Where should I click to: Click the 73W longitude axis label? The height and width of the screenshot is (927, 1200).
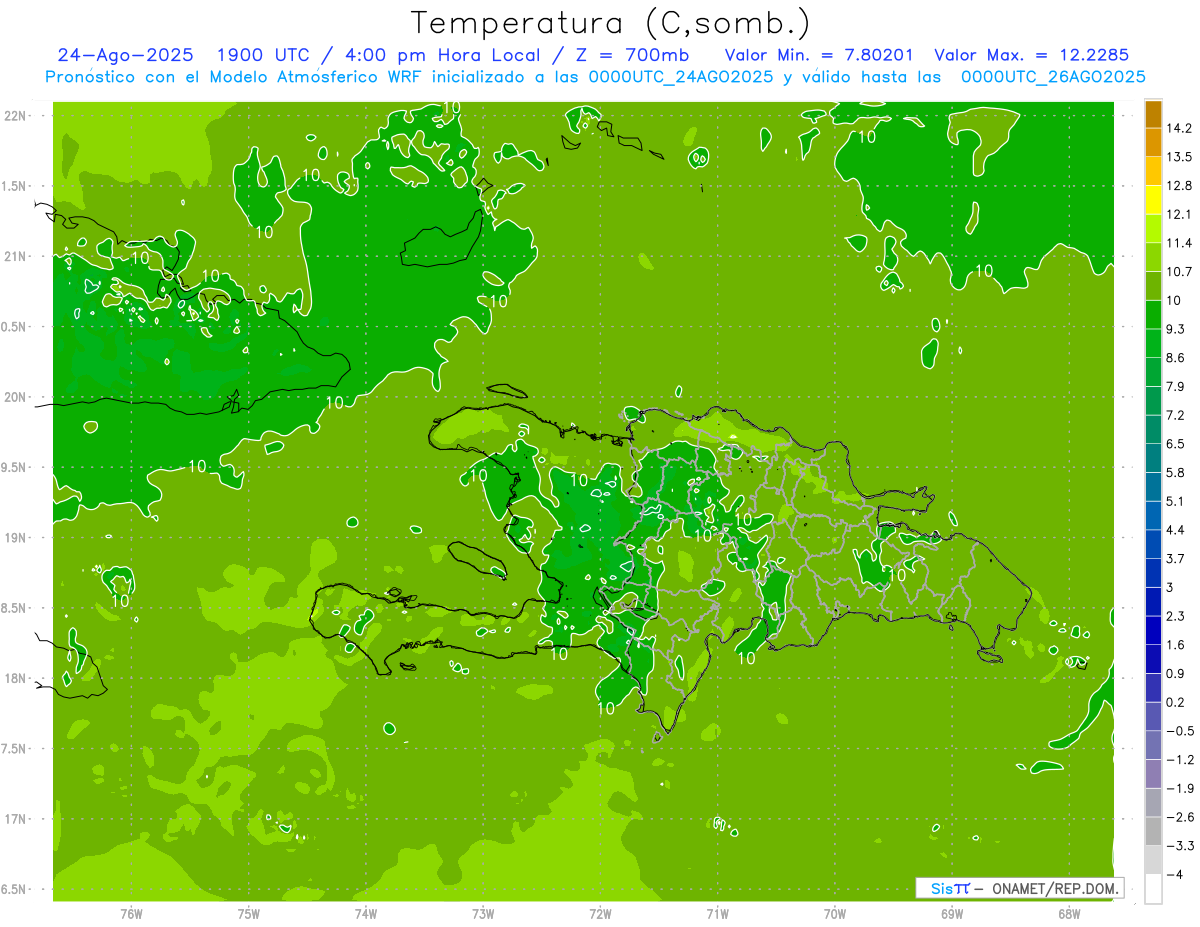483,914
